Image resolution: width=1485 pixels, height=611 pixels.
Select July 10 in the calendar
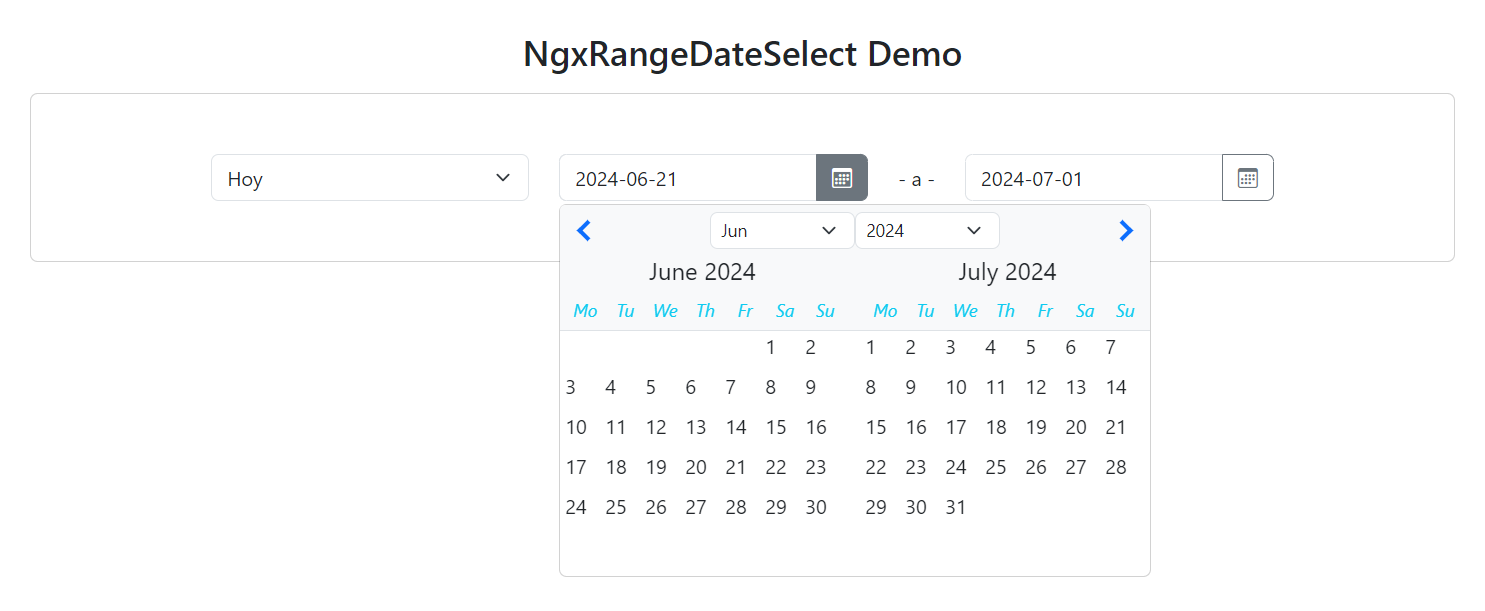(x=957, y=388)
